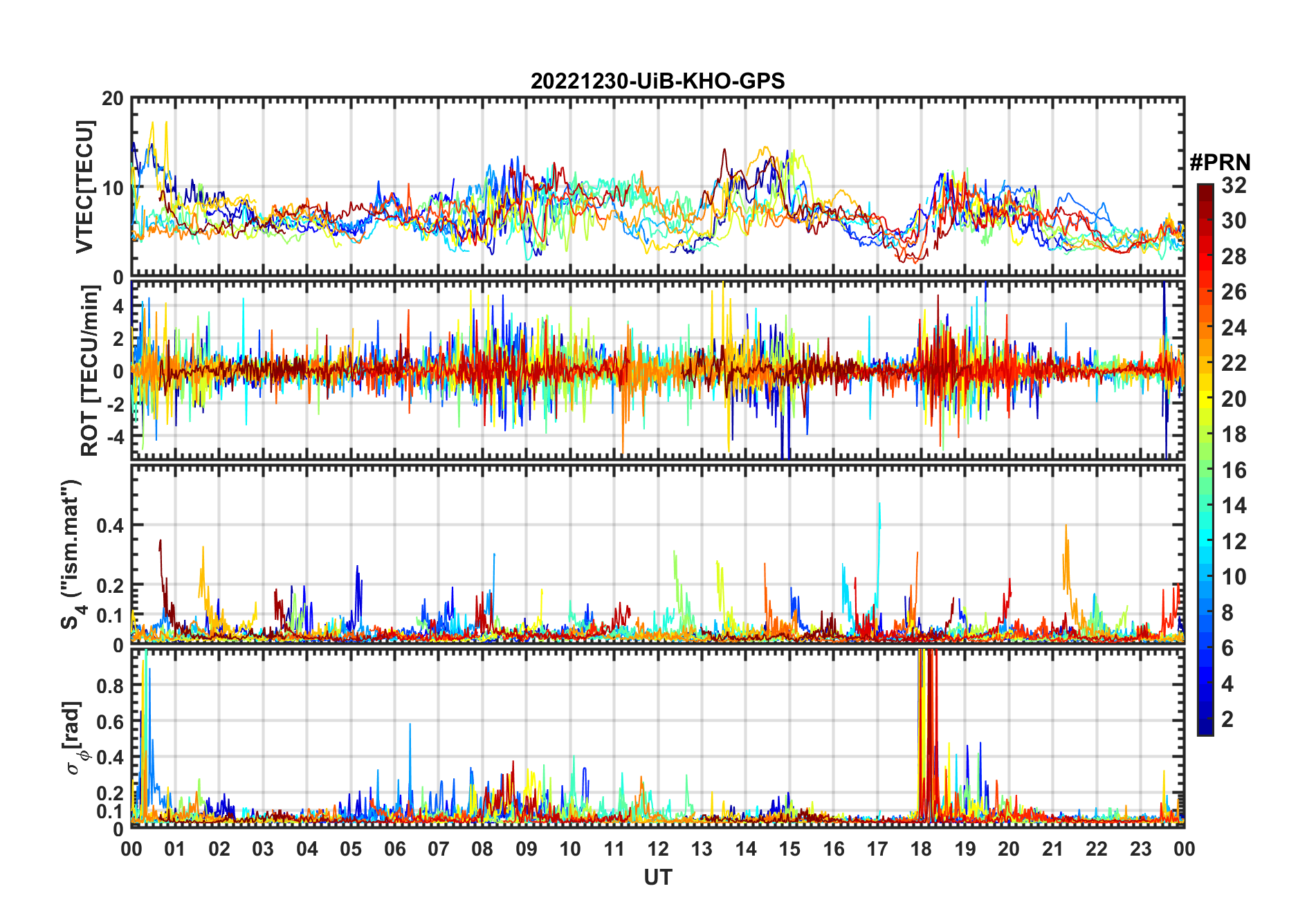The image size is (1316, 920).
Task: Click VTEC y-axis tick label 10
Action: 113,187
